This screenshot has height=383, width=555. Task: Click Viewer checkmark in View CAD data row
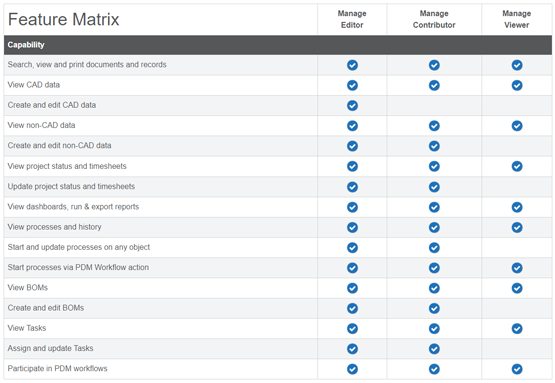point(517,85)
